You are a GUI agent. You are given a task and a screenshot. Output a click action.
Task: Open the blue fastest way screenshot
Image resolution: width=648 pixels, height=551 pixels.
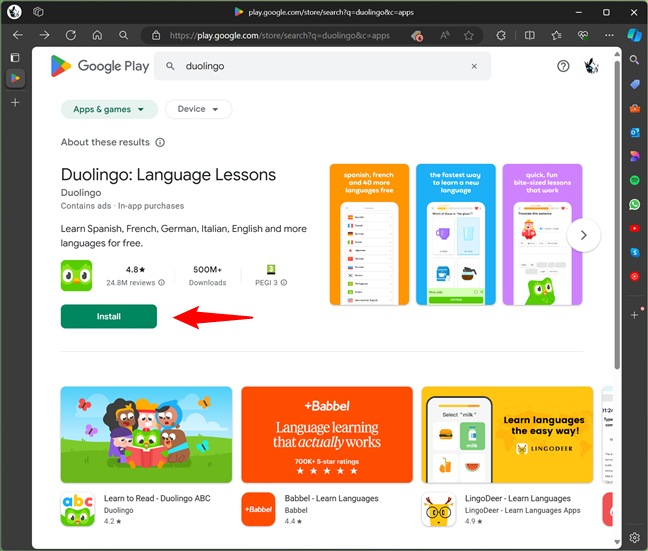456,234
